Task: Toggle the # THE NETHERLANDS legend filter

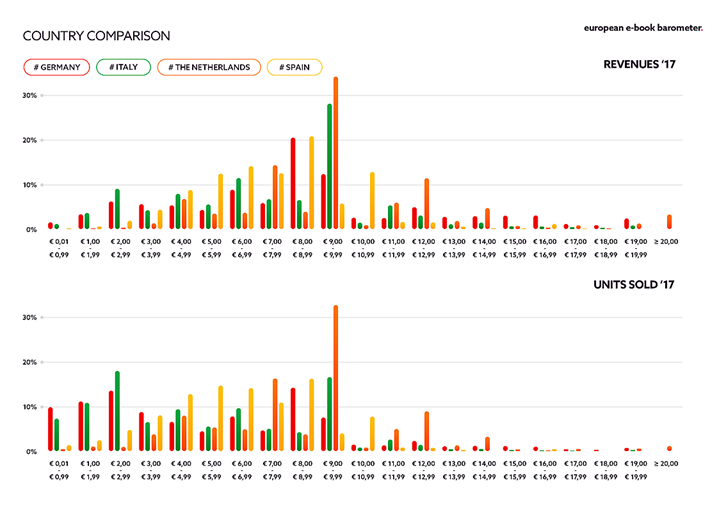Action: tap(209, 67)
